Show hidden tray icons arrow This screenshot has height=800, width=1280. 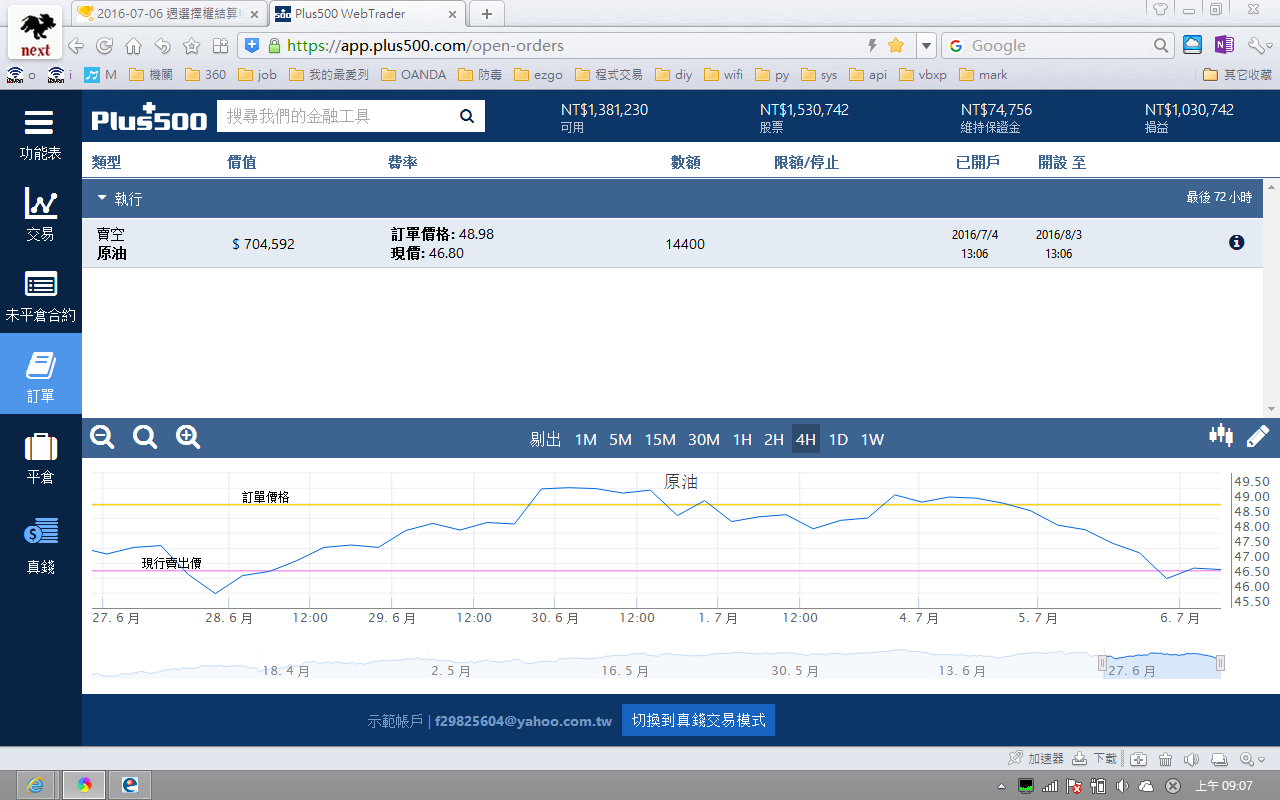pyautogui.click(x=1002, y=786)
